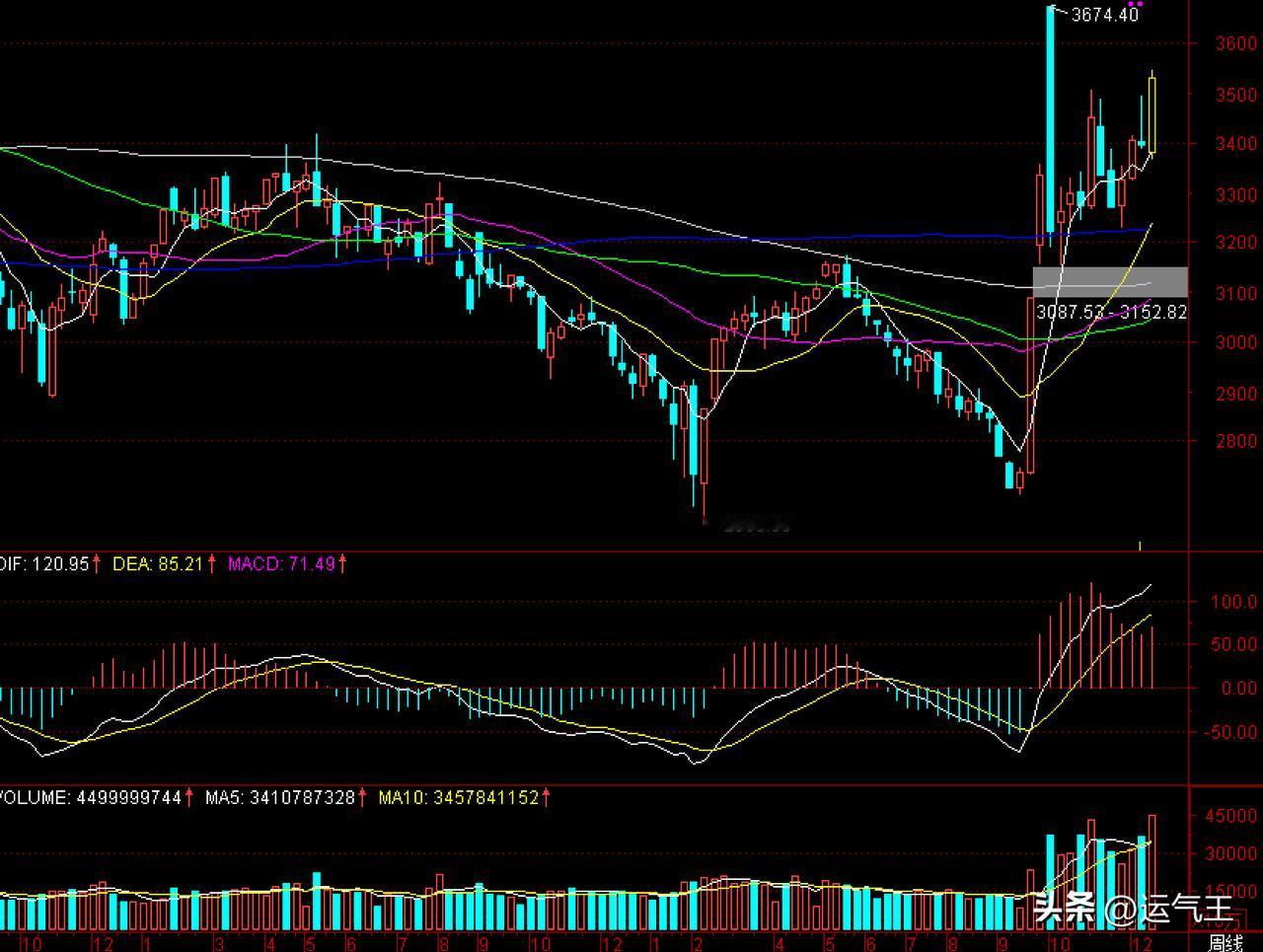This screenshot has width=1263, height=952.
Task: Click the month 2 label on time axis
Action: [698, 944]
